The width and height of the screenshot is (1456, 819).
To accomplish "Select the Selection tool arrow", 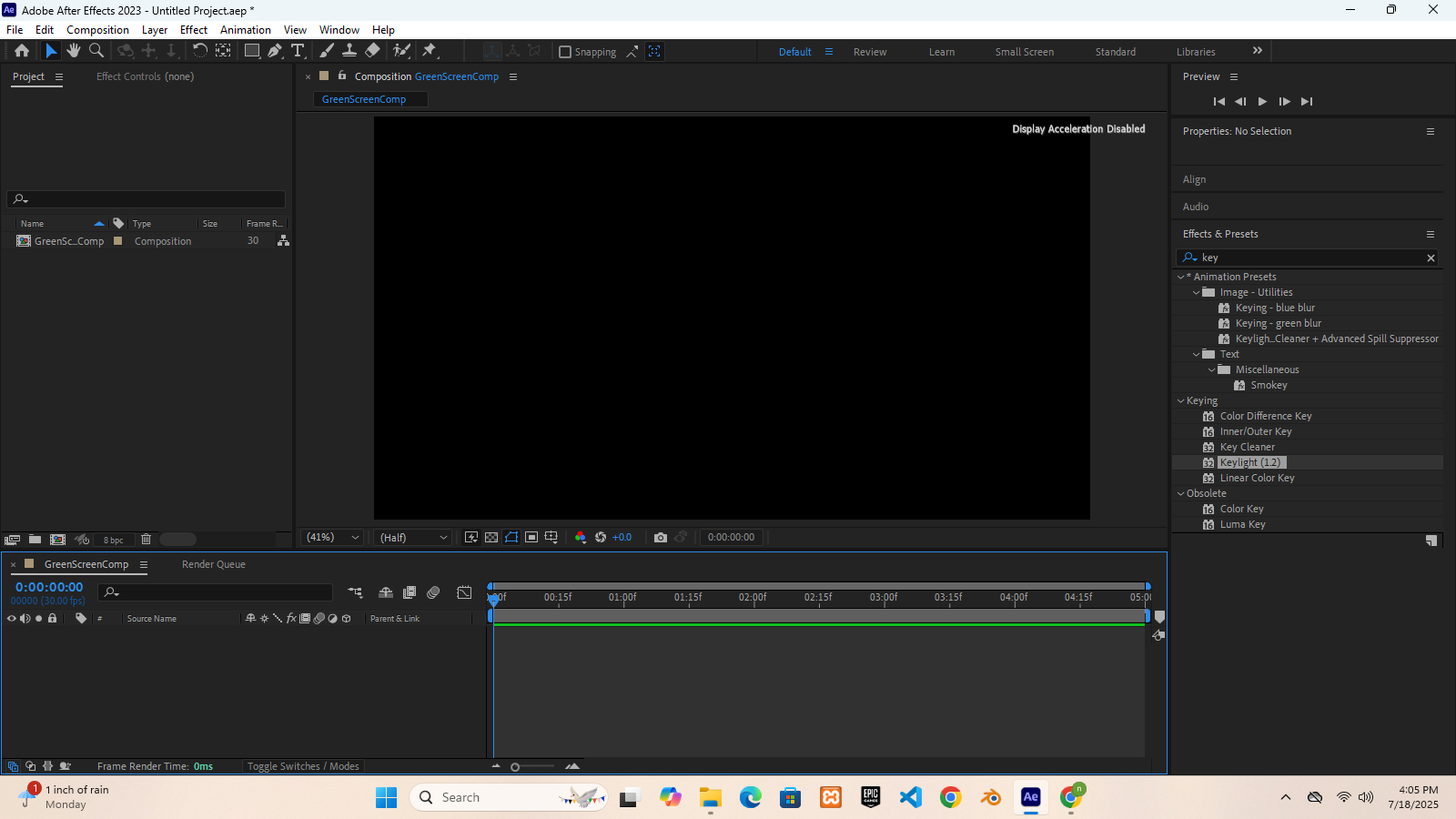I will point(51,51).
